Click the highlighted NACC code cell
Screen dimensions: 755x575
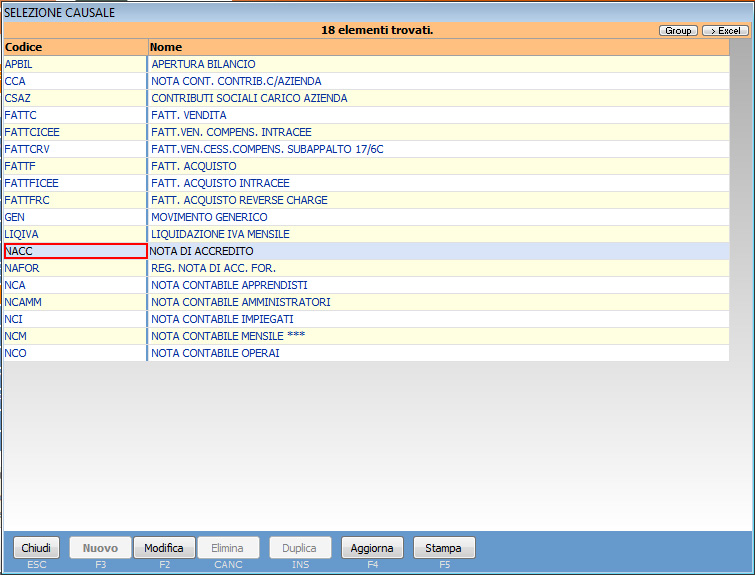click(x=75, y=251)
